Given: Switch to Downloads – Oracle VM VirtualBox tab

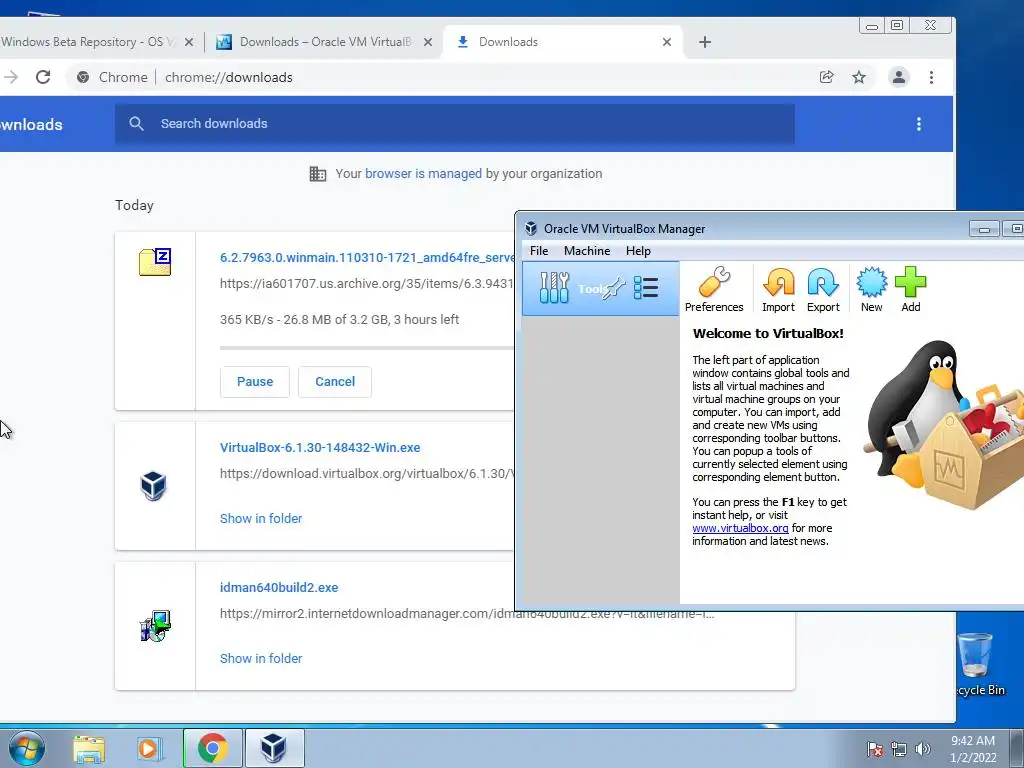Looking at the screenshot, I should [x=325, y=42].
